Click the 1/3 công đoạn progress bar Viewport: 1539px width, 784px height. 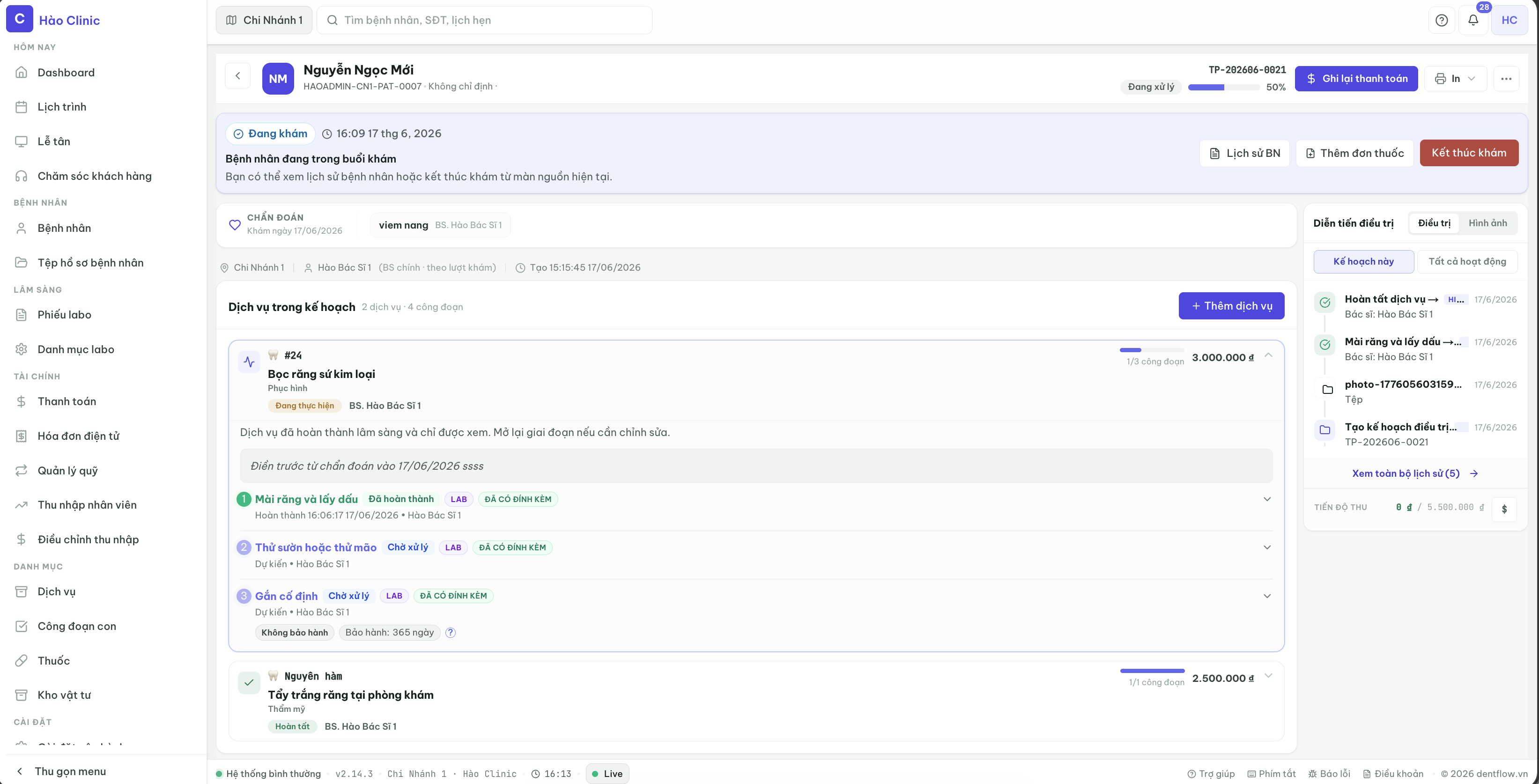point(1152,350)
